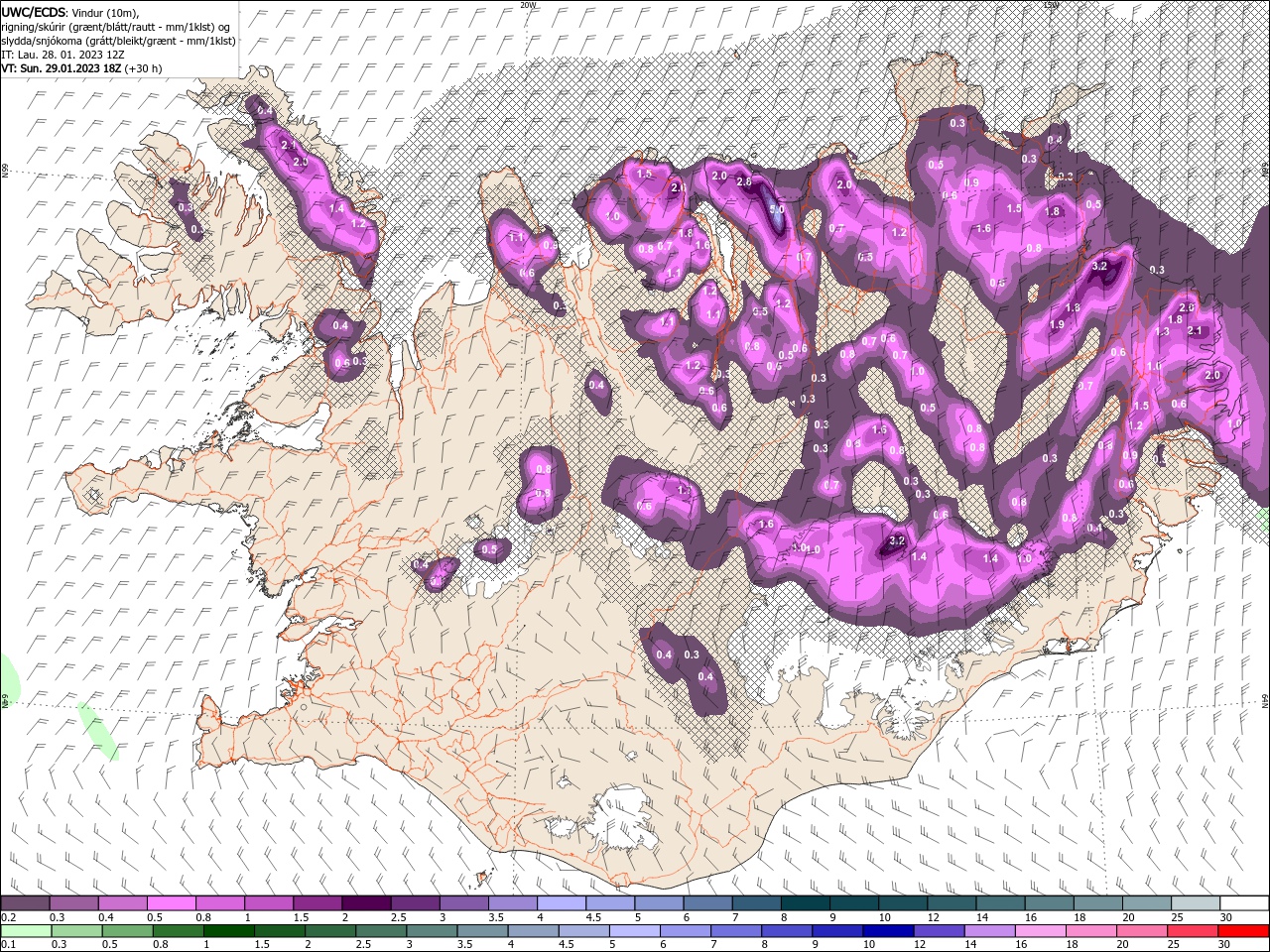This screenshot has width=1270, height=952.
Task: Click the light gray 25 swatch, upper legend
Action: [1197, 902]
